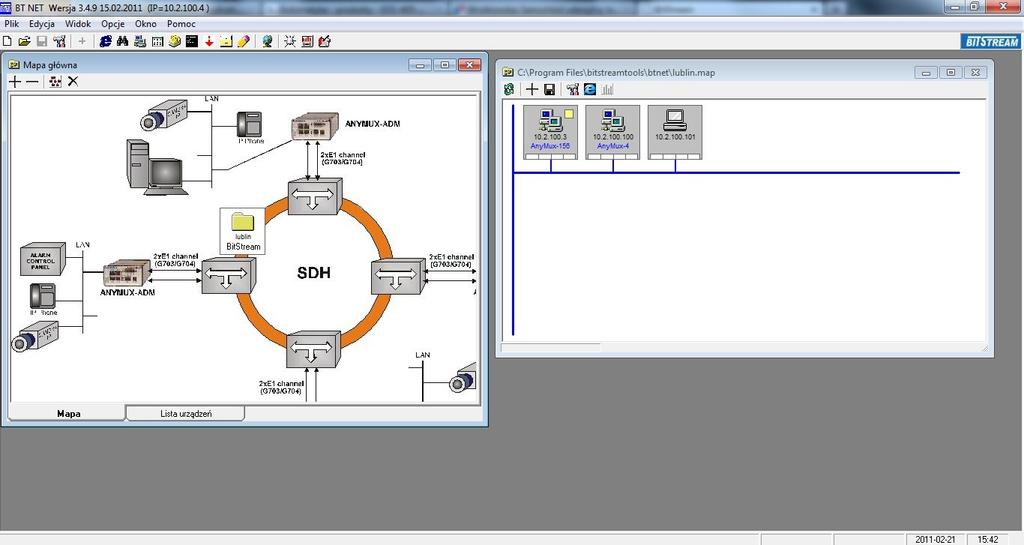Click the green refresh icon in lublin.map window
The width and height of the screenshot is (1024, 545).
point(509,89)
